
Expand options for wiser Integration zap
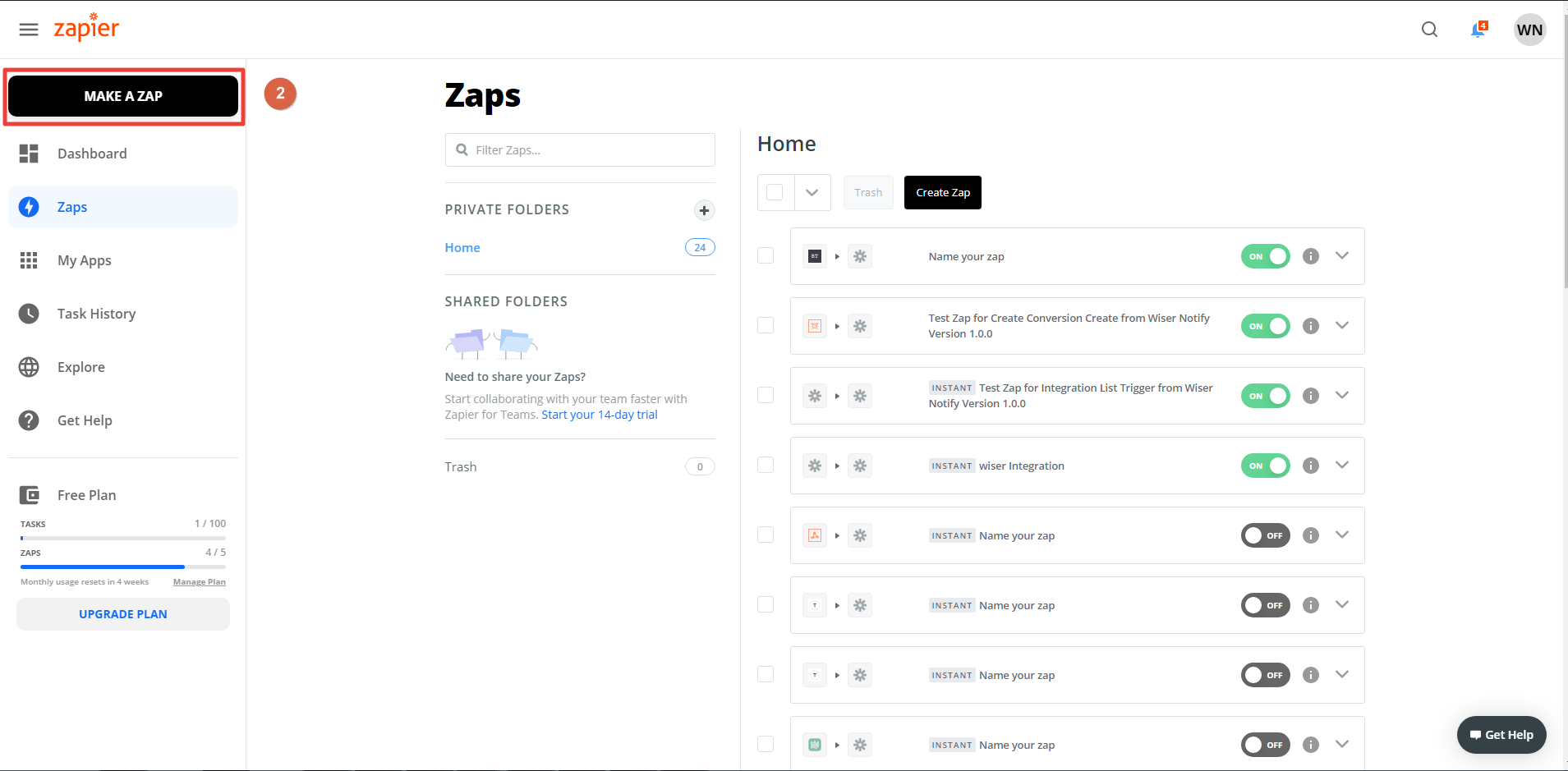(1342, 465)
